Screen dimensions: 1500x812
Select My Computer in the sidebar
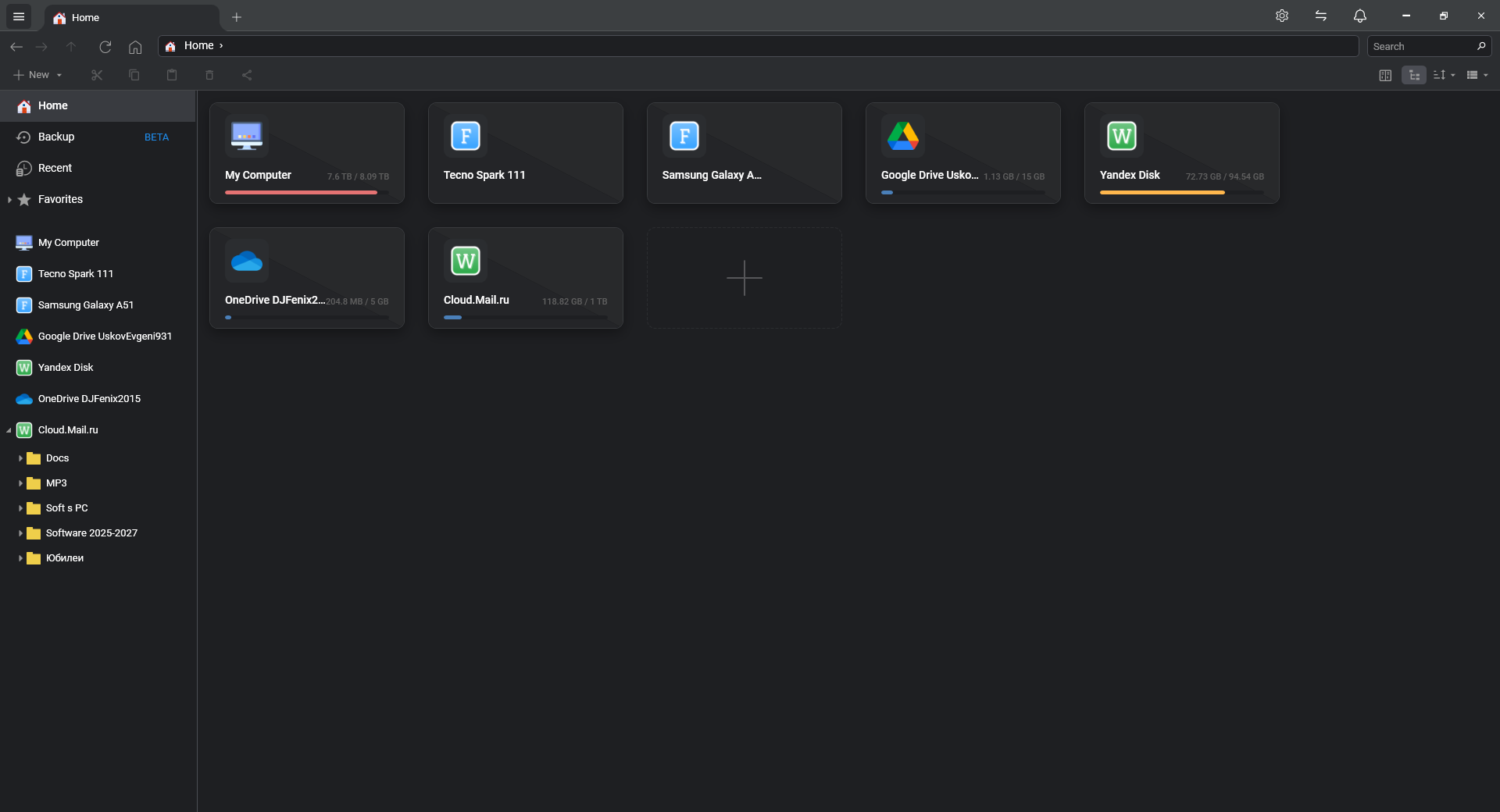click(x=98, y=243)
